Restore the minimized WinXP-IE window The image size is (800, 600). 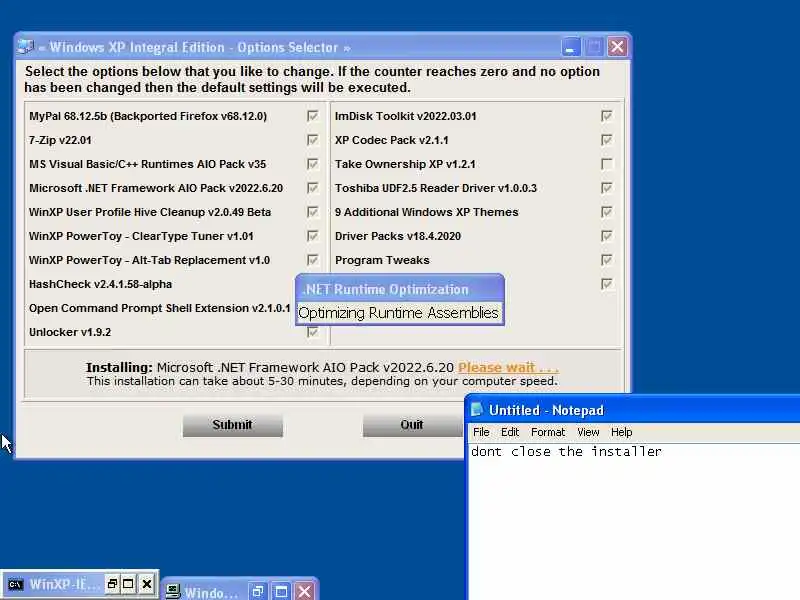[x=112, y=584]
